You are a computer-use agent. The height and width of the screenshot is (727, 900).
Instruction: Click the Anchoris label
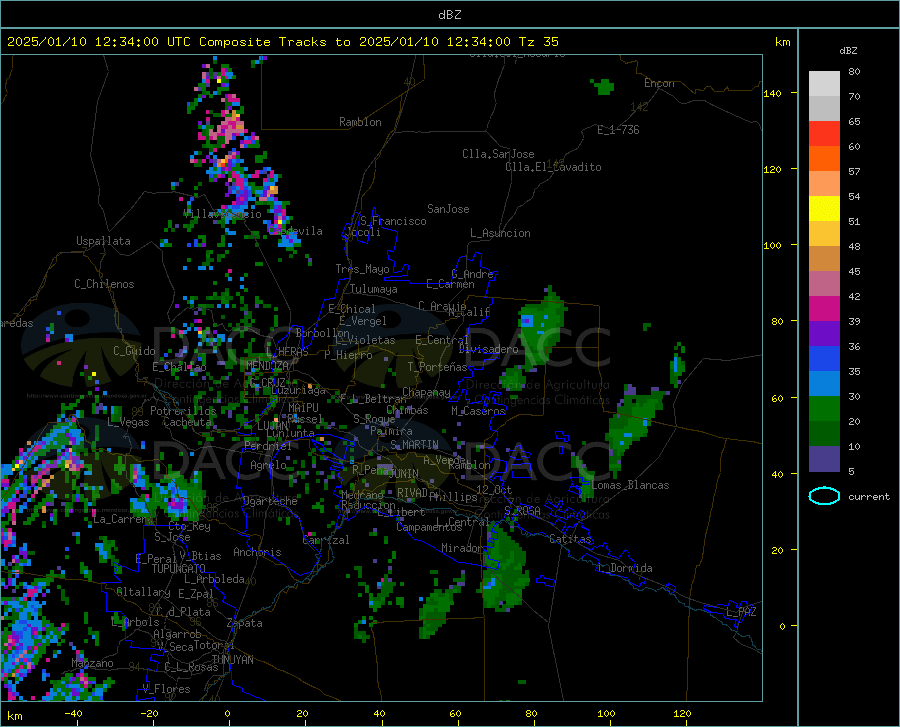257,552
